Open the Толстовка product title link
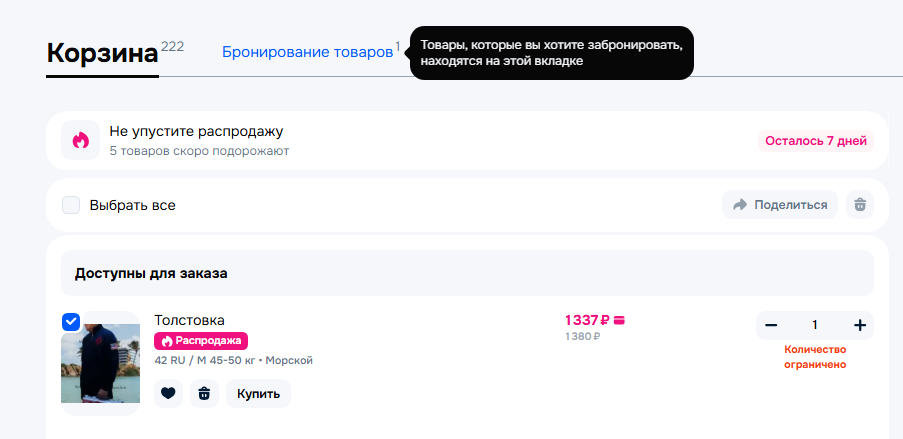 pyautogui.click(x=189, y=320)
